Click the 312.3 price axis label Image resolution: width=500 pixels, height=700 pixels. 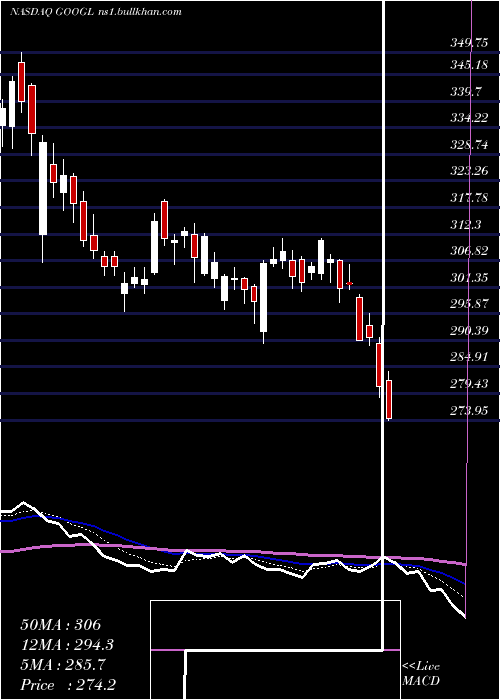pyautogui.click(x=466, y=224)
